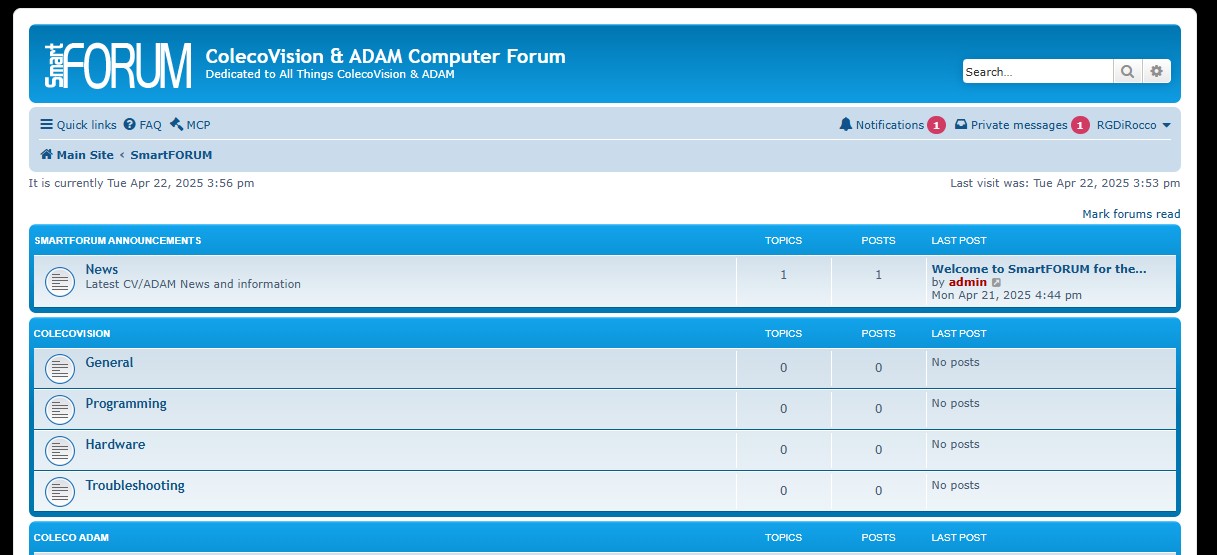Open the Hardware forum

click(115, 444)
